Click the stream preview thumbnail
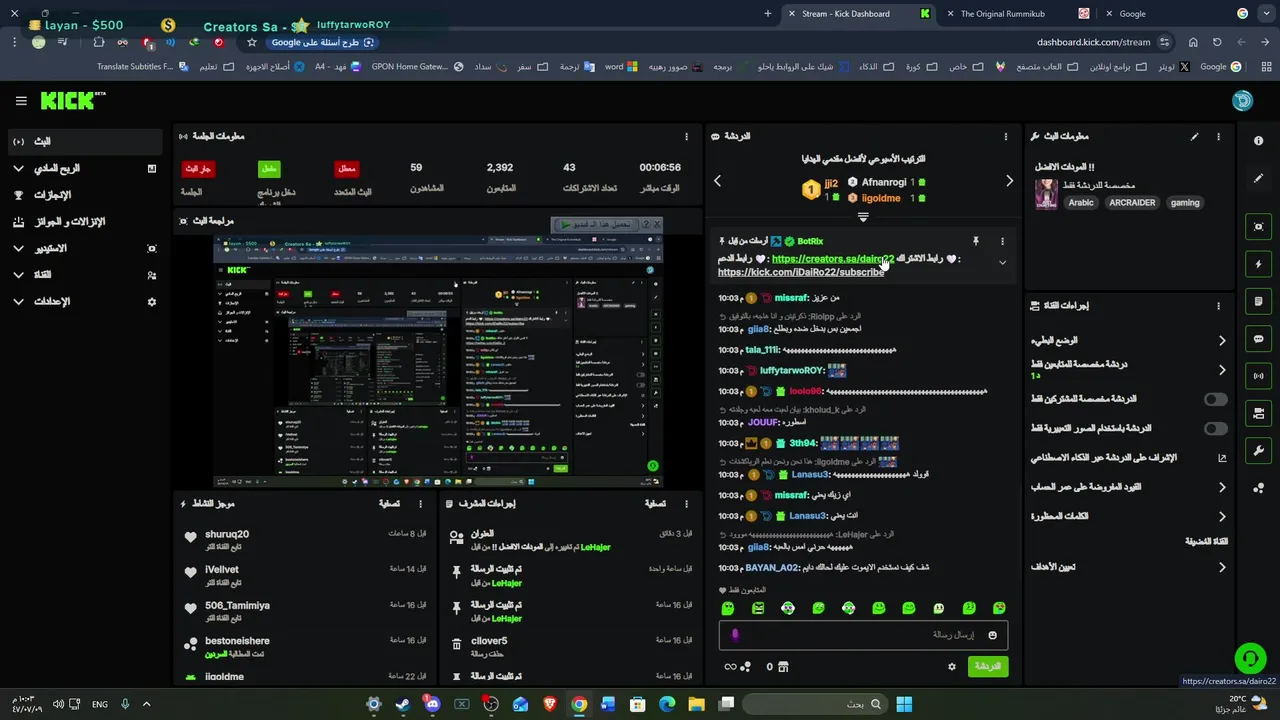 [x=438, y=362]
